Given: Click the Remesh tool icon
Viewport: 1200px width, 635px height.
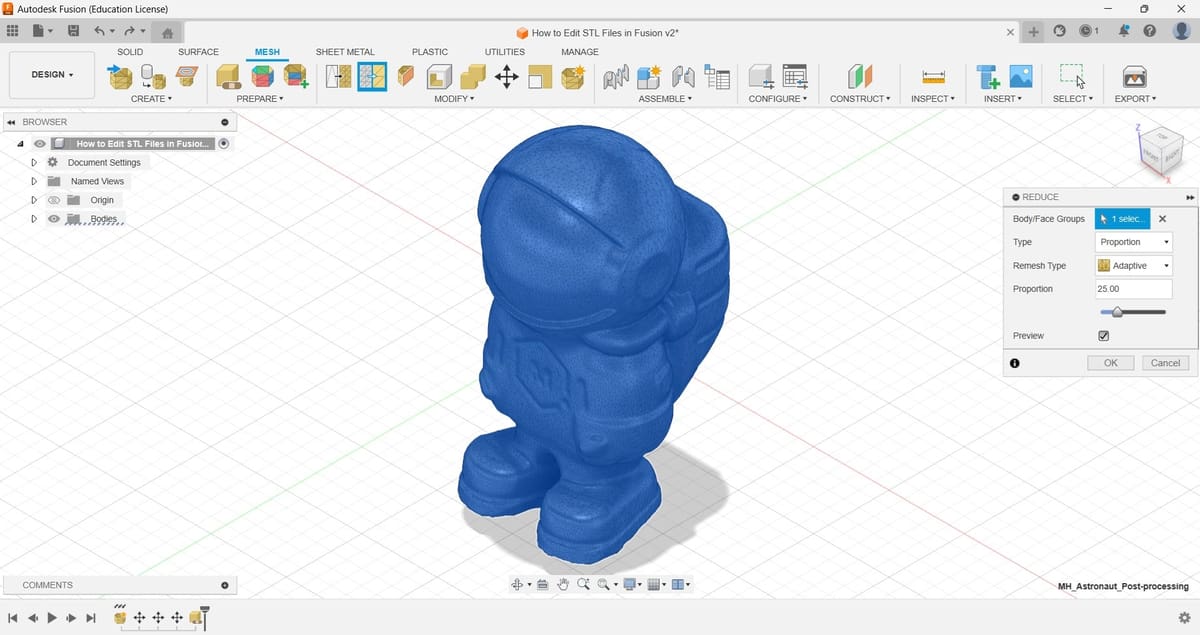Looking at the screenshot, I should click(x=339, y=76).
